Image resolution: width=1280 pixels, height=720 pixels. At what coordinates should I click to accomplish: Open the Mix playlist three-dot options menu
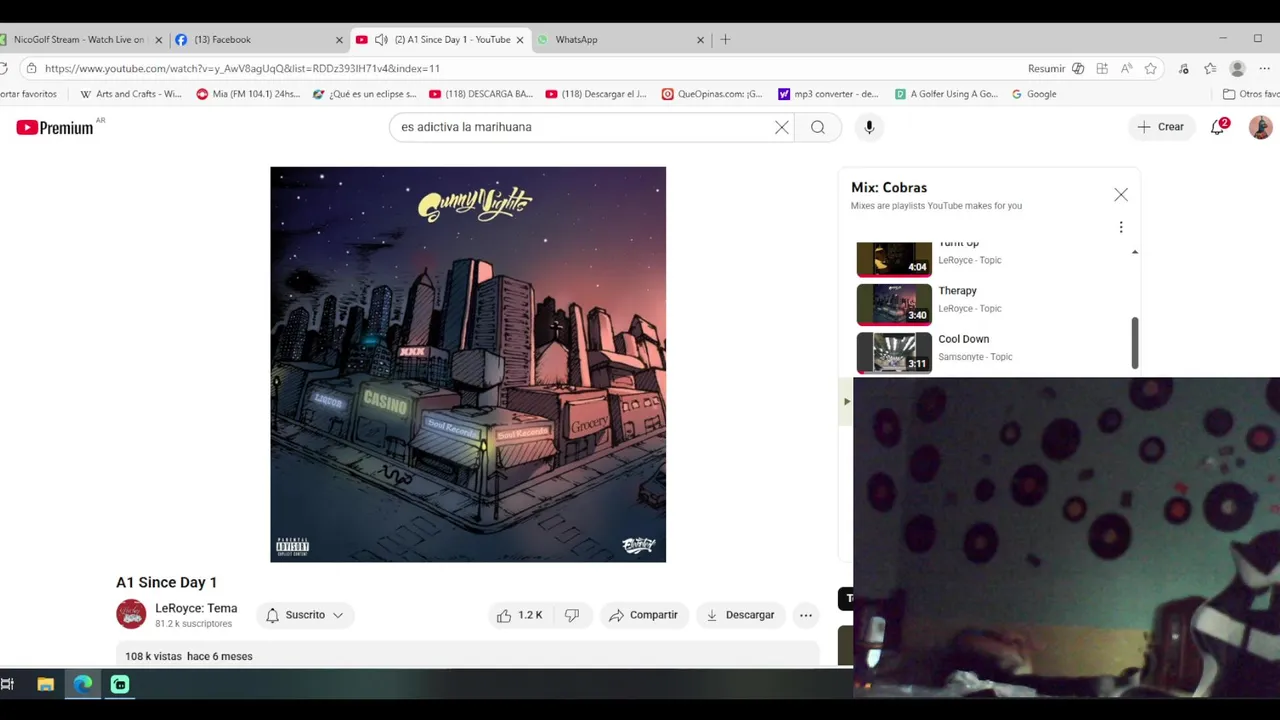tap(1121, 227)
